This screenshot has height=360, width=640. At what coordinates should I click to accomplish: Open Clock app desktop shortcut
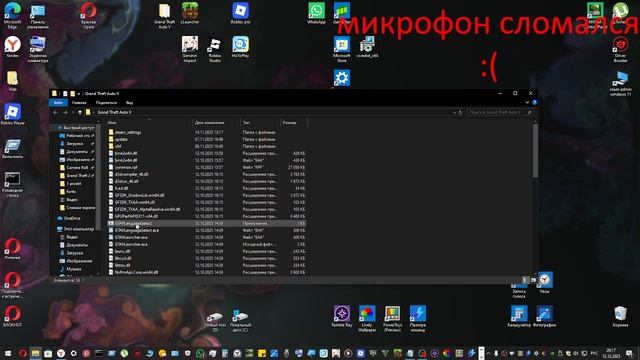[544, 282]
